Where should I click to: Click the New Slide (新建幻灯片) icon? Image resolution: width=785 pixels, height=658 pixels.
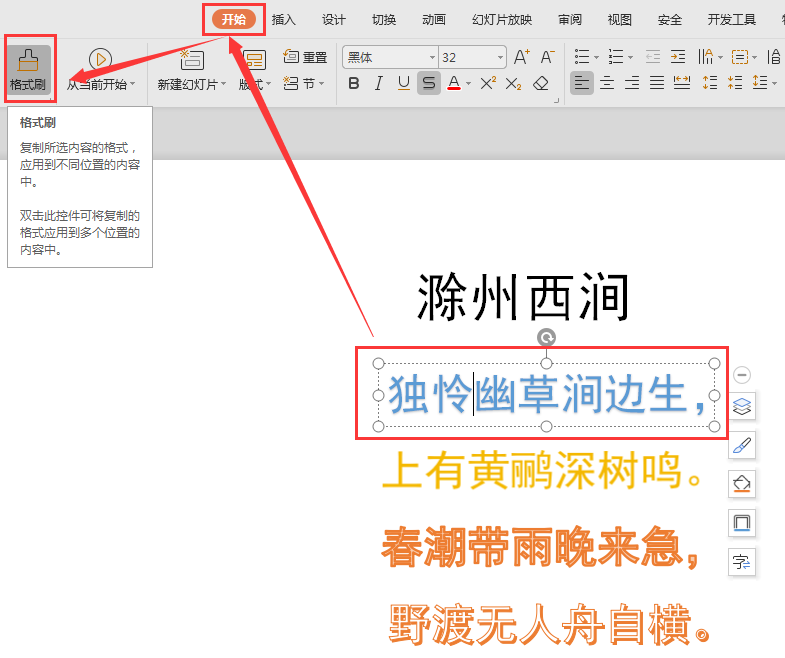pos(192,60)
